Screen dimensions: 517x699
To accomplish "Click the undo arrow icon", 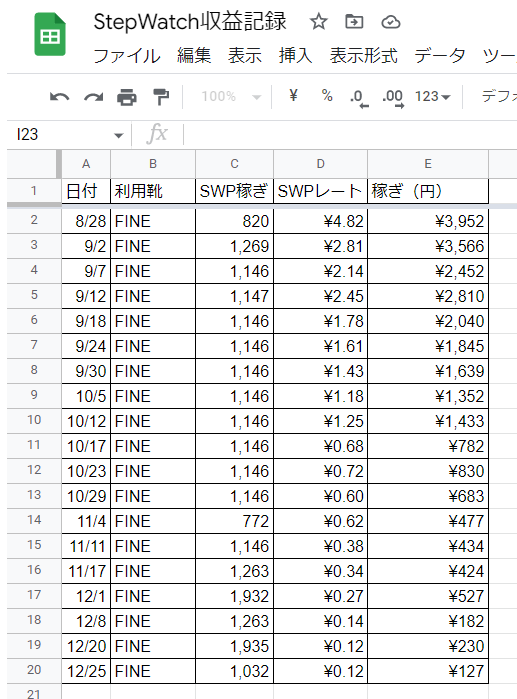I will pos(59,97).
